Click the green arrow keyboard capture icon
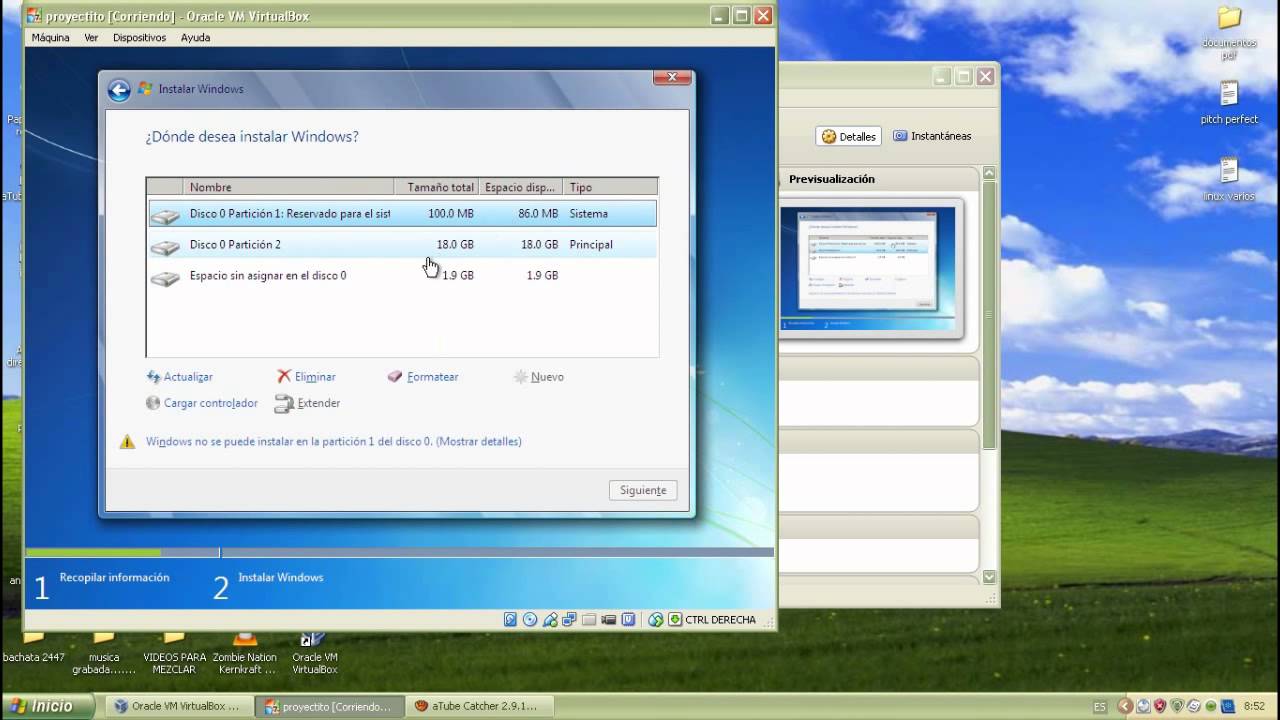Screen dimensions: 1280x720 point(675,619)
